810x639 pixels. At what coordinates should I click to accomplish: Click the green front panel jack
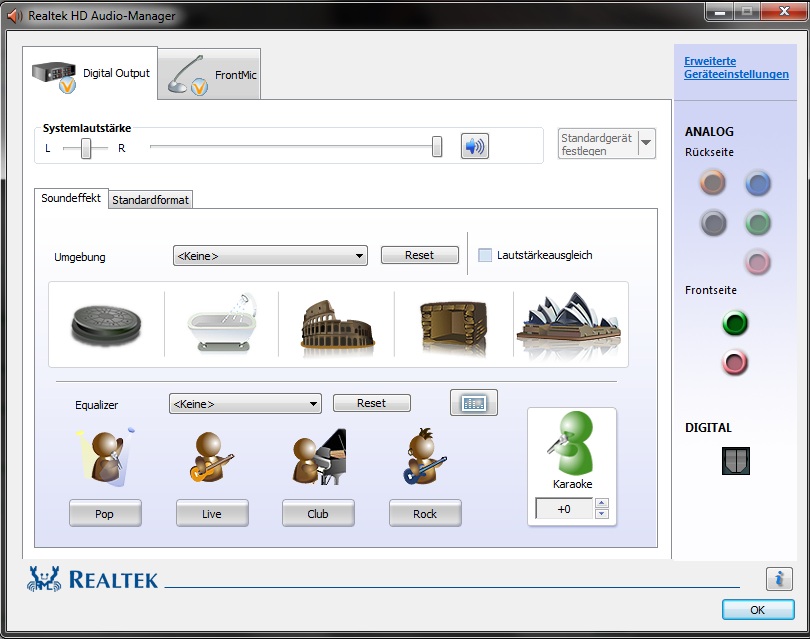(735, 323)
